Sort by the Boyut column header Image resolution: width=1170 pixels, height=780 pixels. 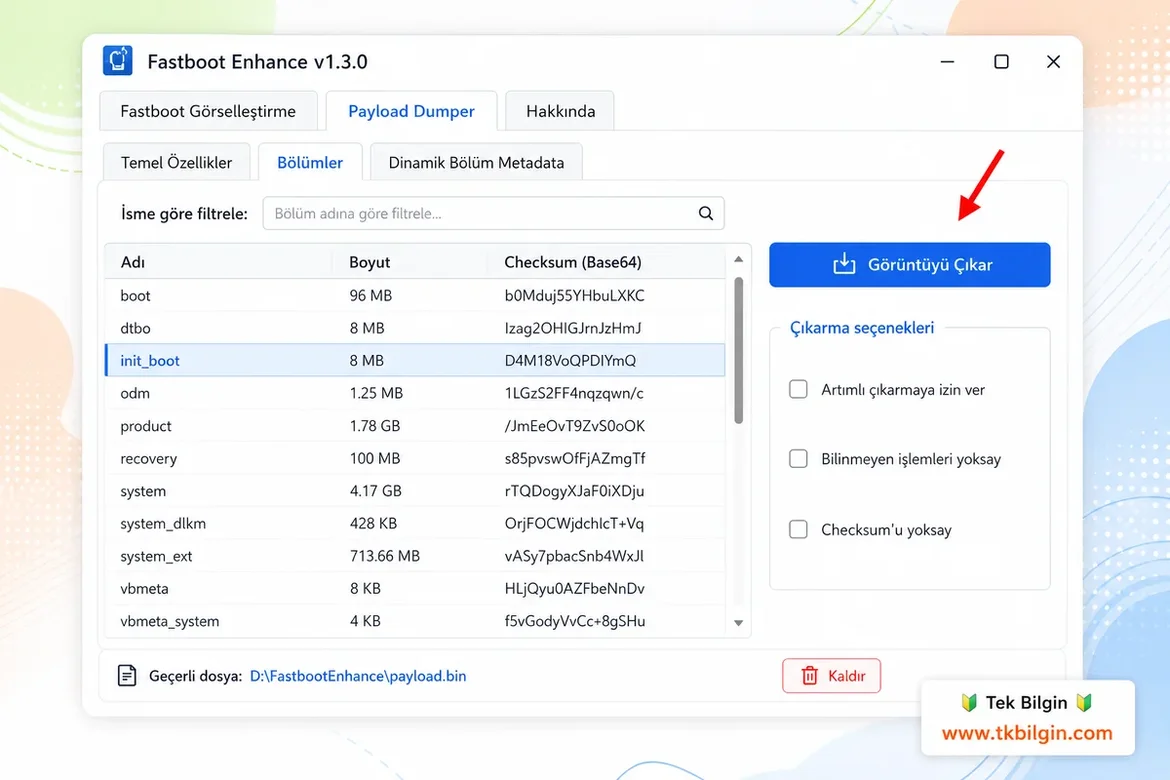click(x=369, y=262)
